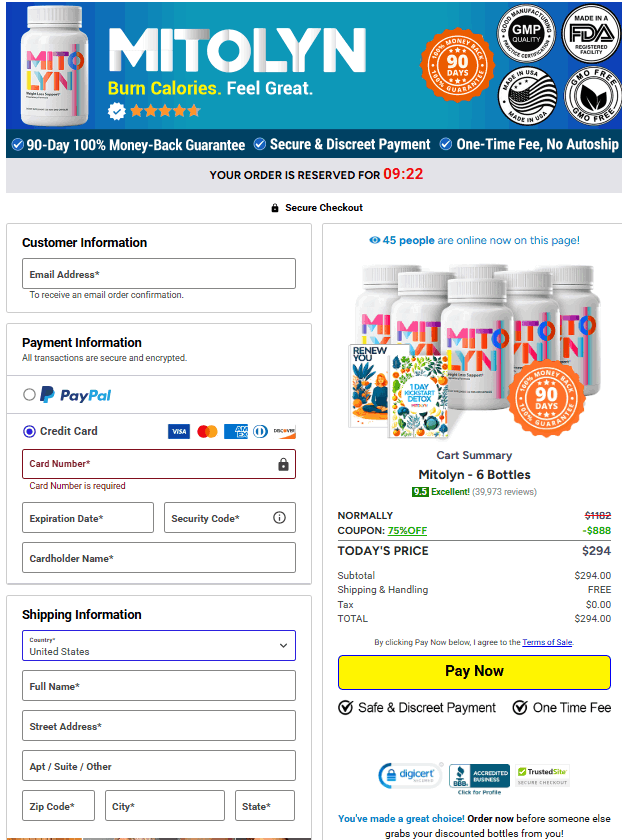
Task: Click the Expiration Date field
Action: coord(88,518)
